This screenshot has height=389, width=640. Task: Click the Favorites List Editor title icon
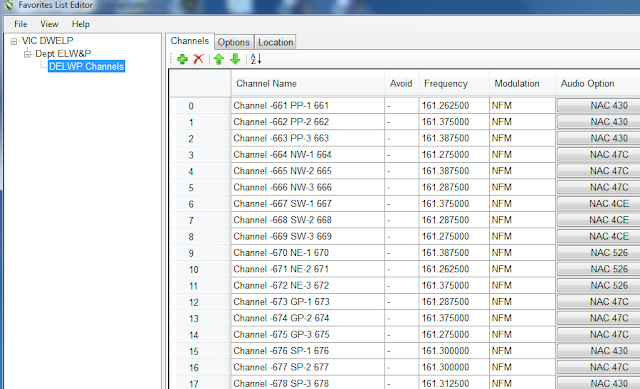[9, 5]
